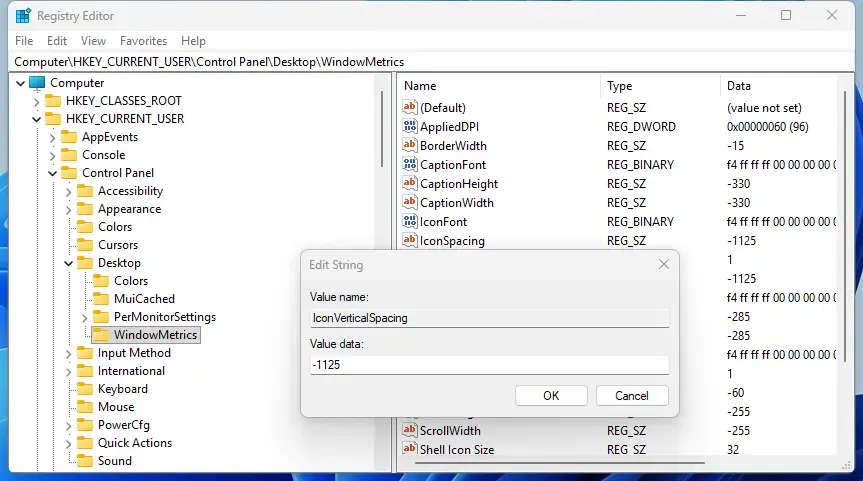Click the Keyboard folder icon
863x481 pixels.
tap(85, 389)
